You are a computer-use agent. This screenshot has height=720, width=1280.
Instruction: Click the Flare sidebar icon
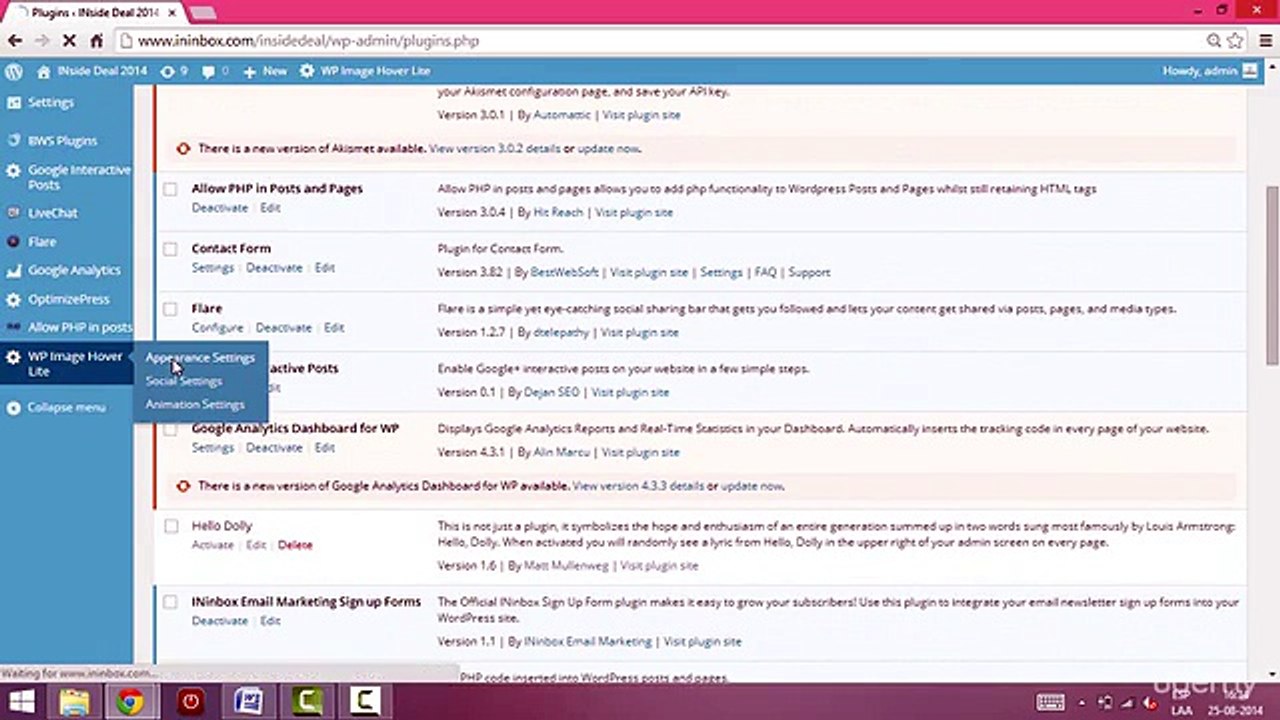(13, 242)
